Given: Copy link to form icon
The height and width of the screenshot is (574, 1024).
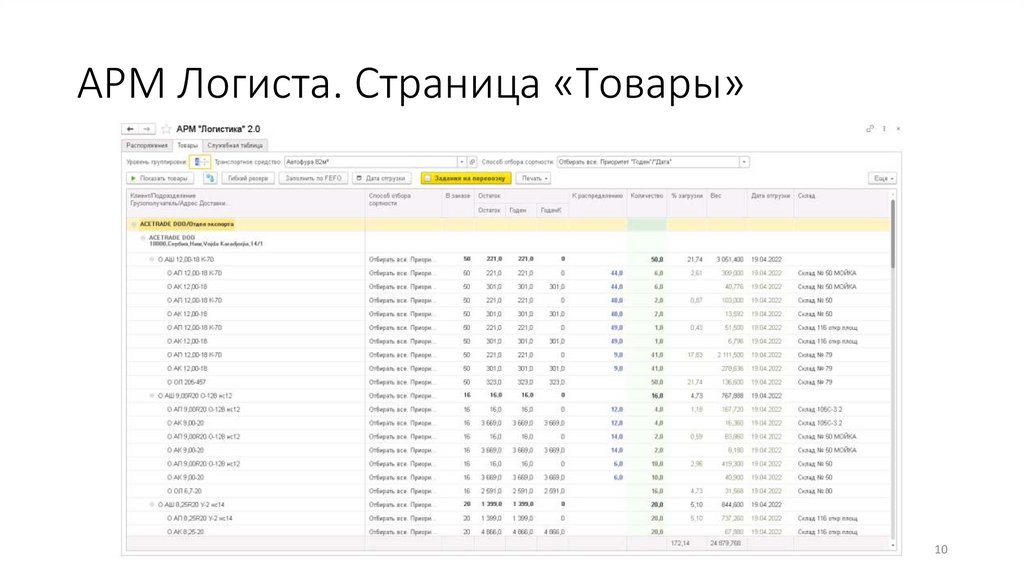Looking at the screenshot, I should [x=870, y=129].
